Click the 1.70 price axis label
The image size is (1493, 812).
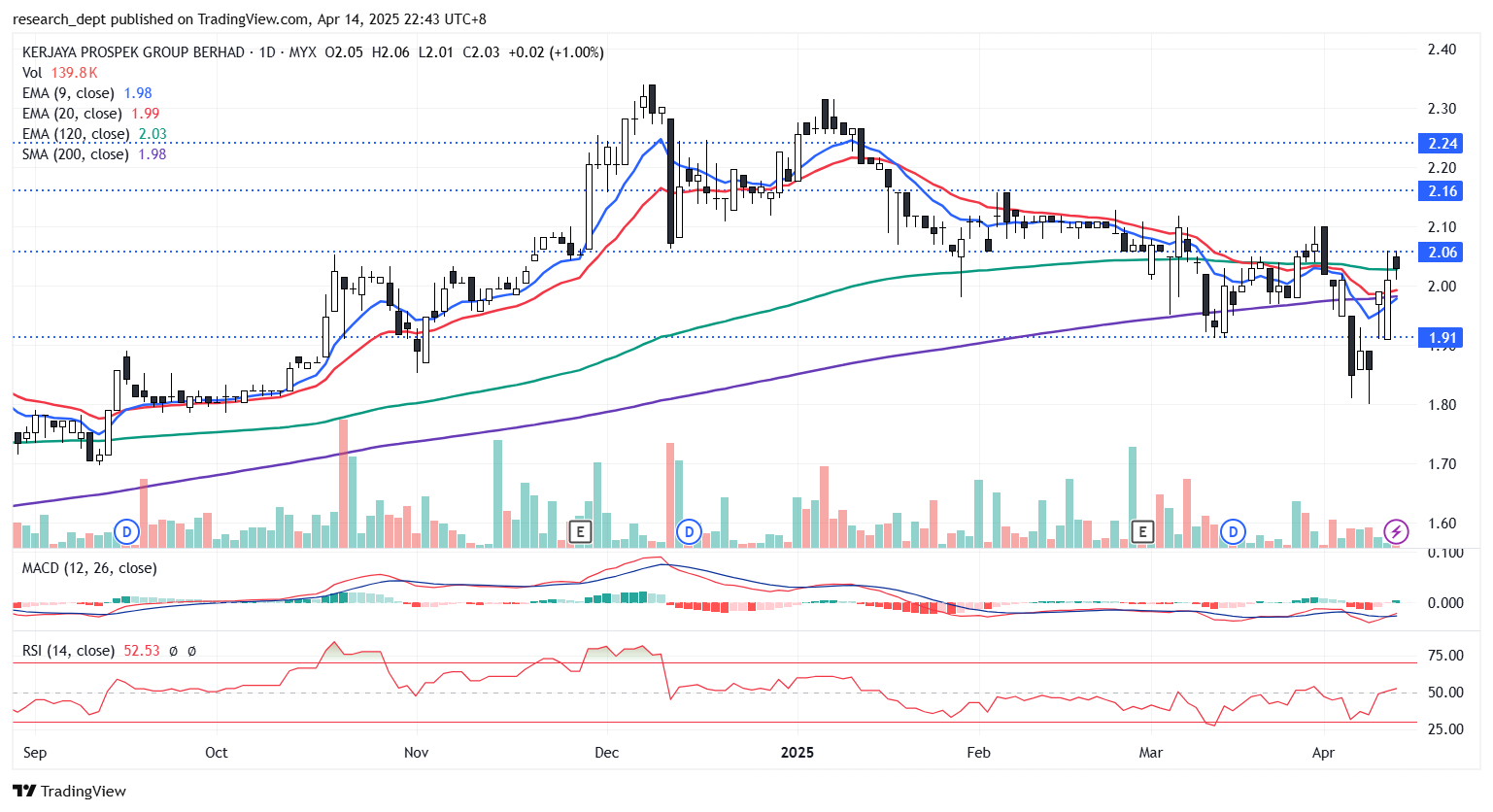[x=1442, y=464]
